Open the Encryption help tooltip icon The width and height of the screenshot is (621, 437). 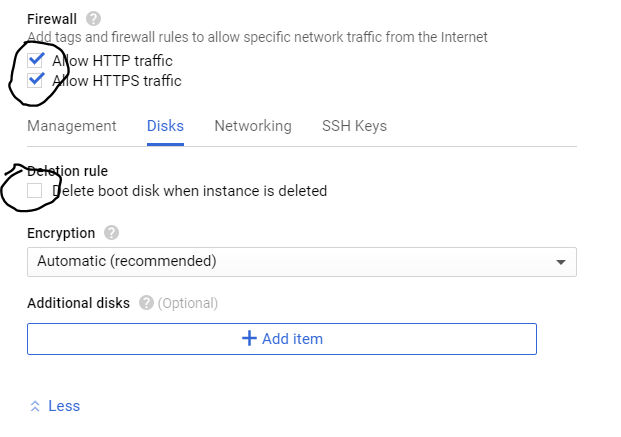click(x=111, y=233)
